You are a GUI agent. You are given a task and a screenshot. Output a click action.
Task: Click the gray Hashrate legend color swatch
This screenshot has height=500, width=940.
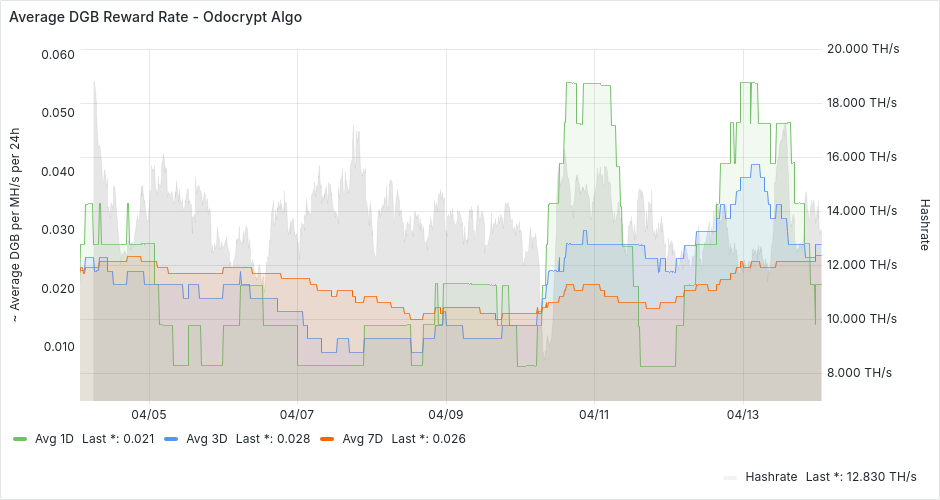(729, 477)
